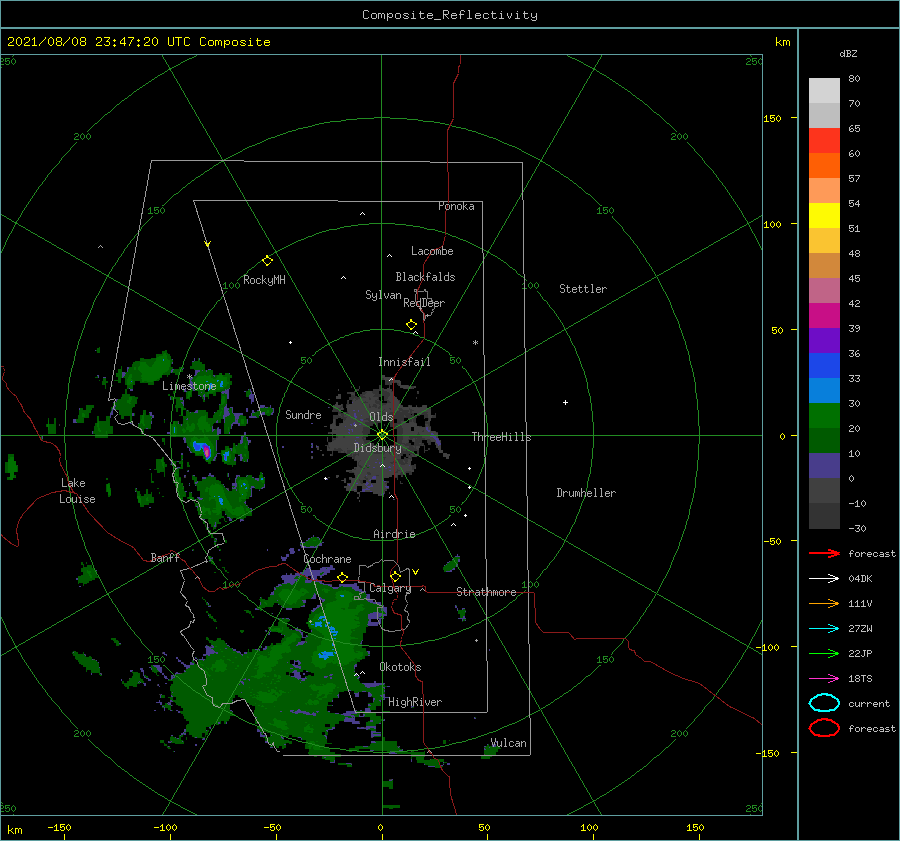Click the green 22JP arrow in legend
Viewport: 900px width, 841px height.
pyautogui.click(x=824, y=653)
